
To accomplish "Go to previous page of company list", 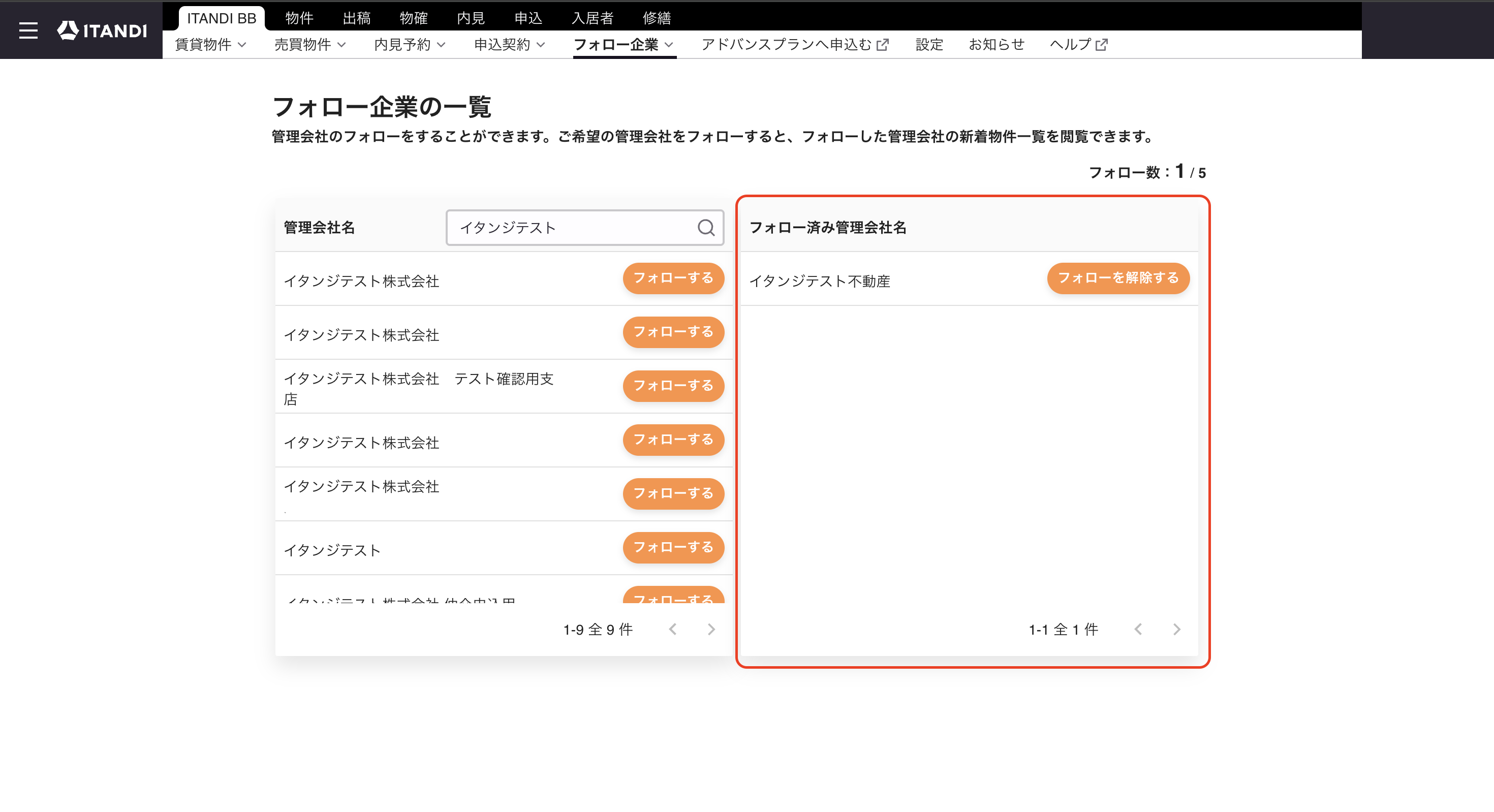I will 673,629.
